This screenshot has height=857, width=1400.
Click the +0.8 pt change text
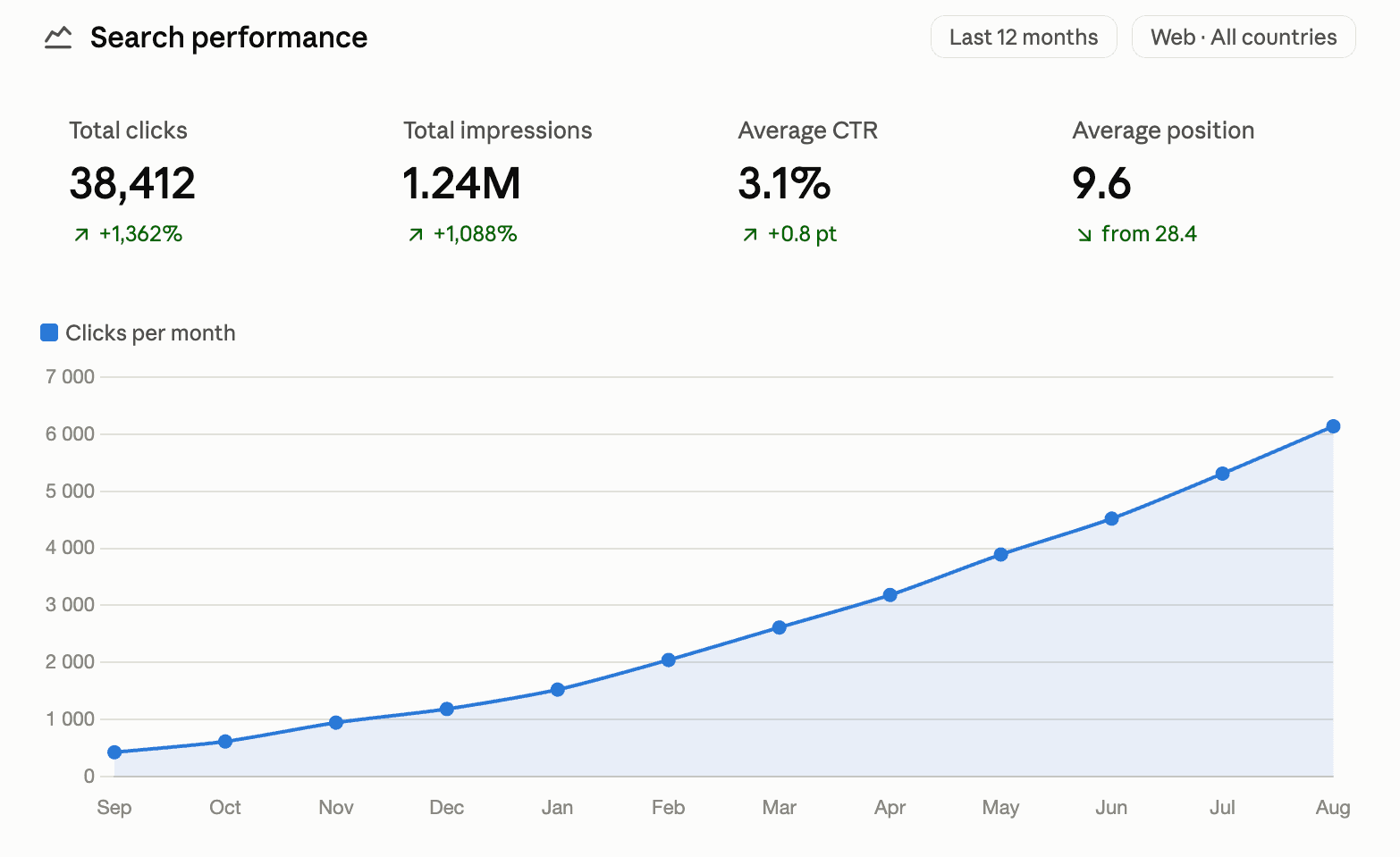(802, 234)
